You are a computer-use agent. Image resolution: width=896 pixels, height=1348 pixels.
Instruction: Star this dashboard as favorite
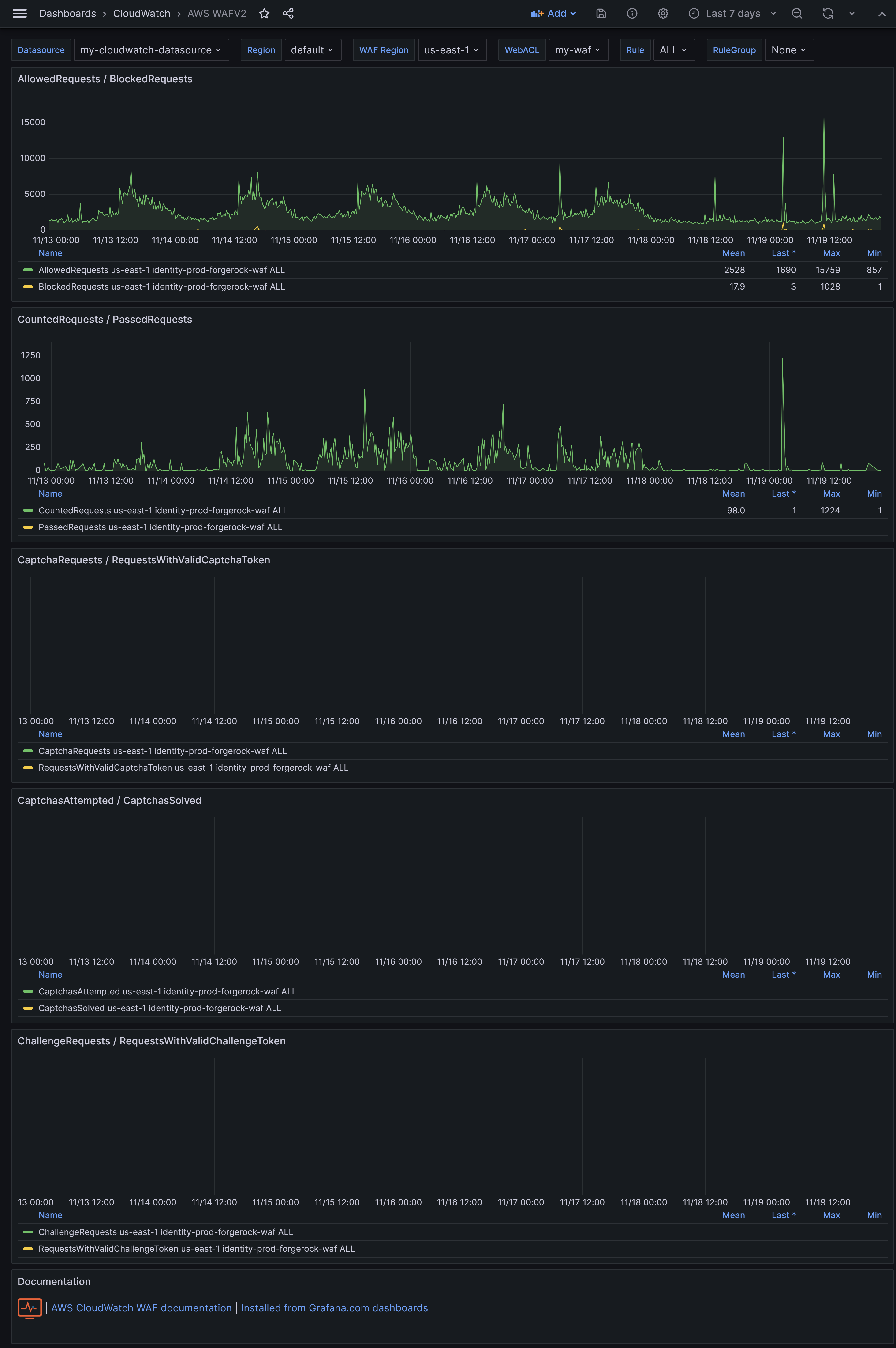coord(264,13)
